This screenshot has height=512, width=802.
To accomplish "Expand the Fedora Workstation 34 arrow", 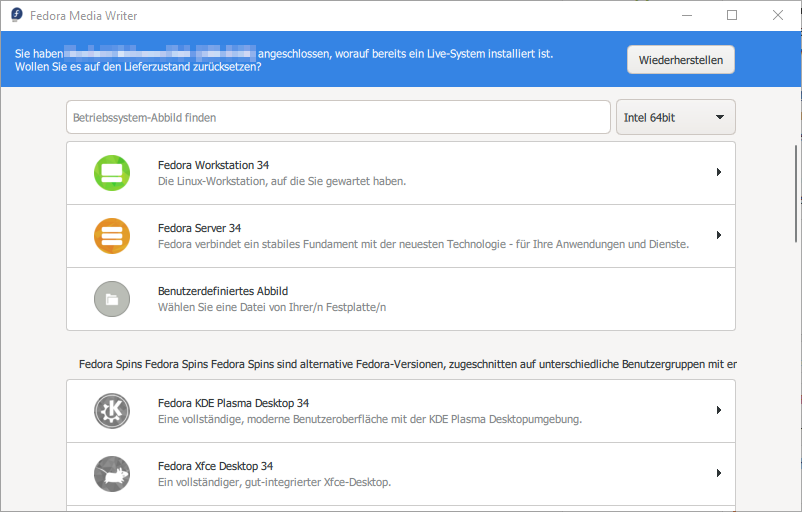I will [x=719, y=172].
